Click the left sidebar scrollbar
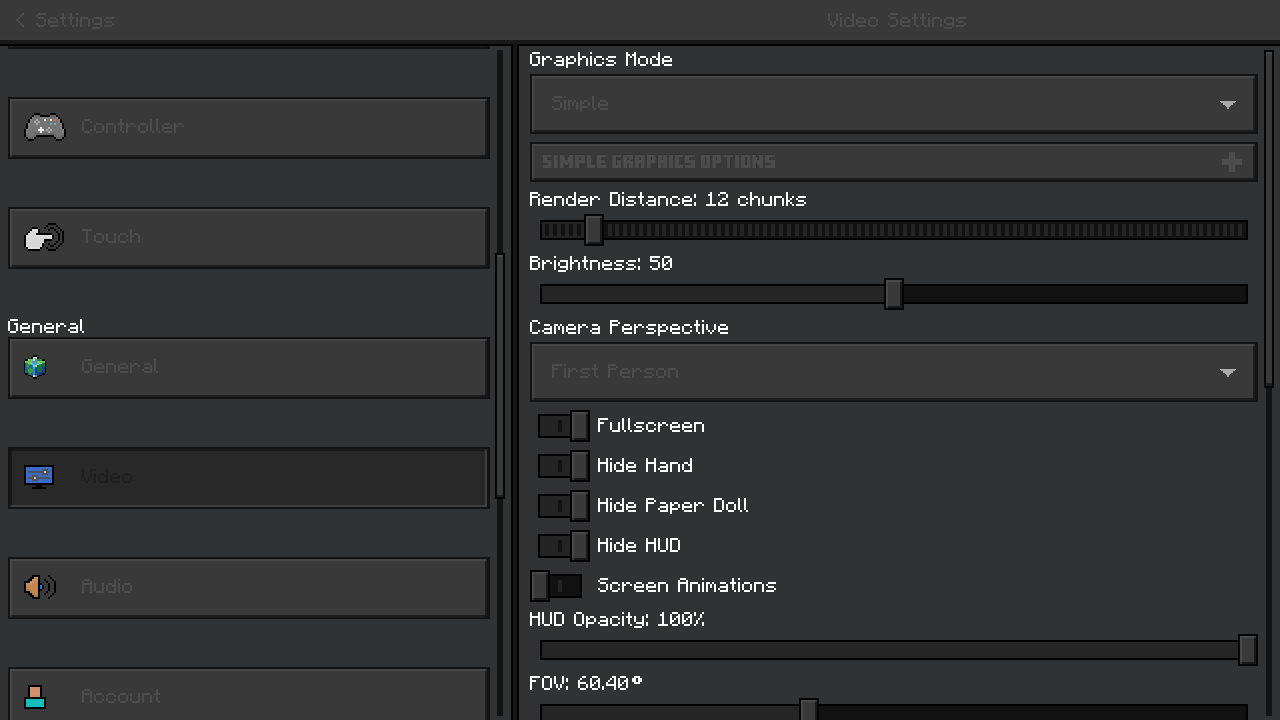The image size is (1280, 720). coord(500,375)
